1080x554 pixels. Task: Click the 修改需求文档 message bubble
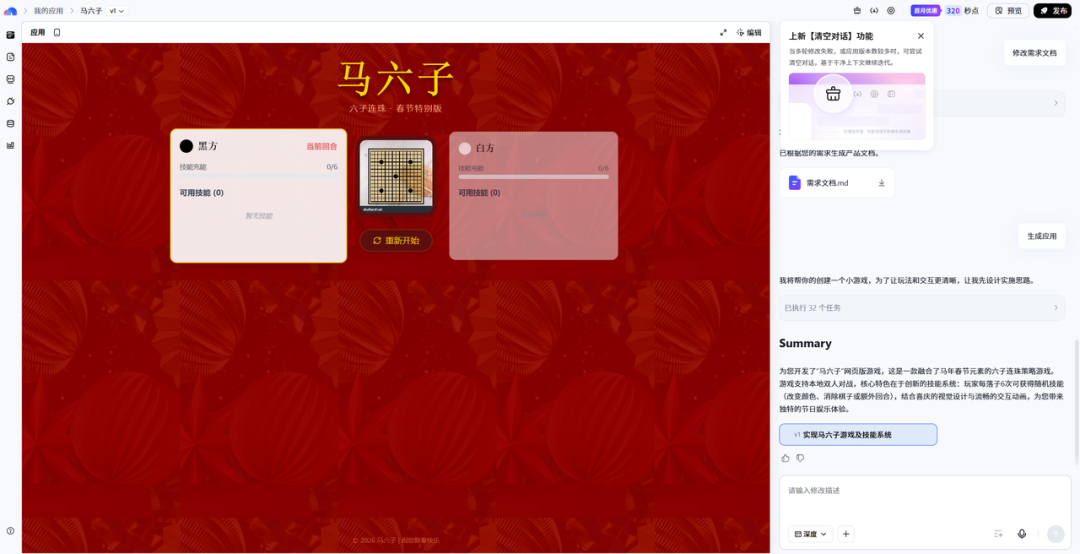(1035, 53)
